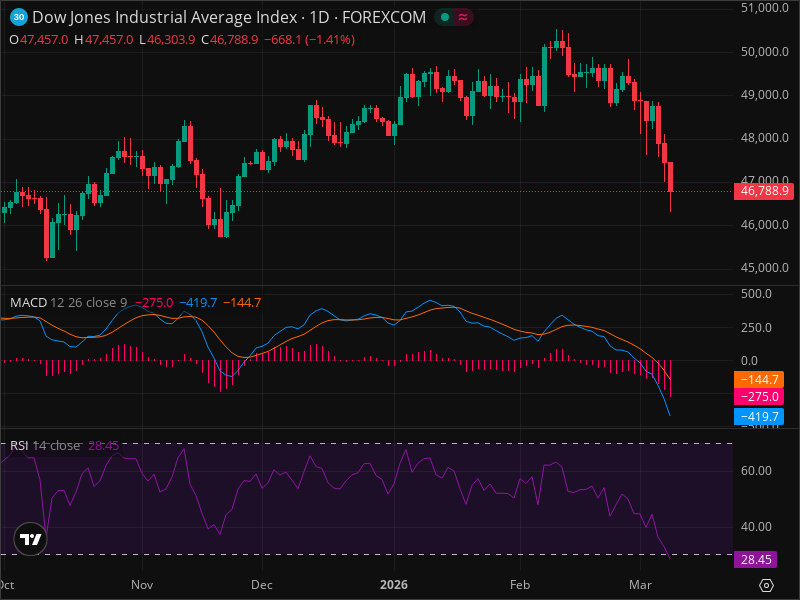Click the RSI legend value 28.45
This screenshot has height=600, width=800.
(104, 445)
